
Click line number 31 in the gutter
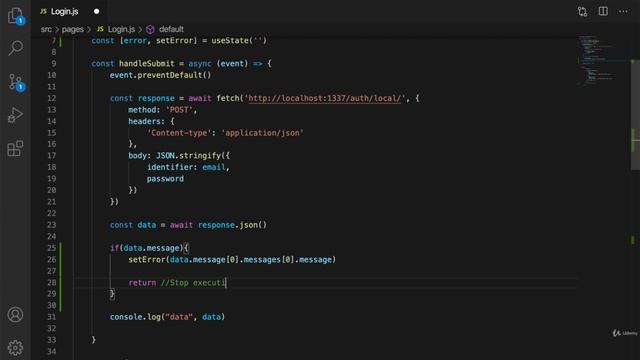(51, 317)
